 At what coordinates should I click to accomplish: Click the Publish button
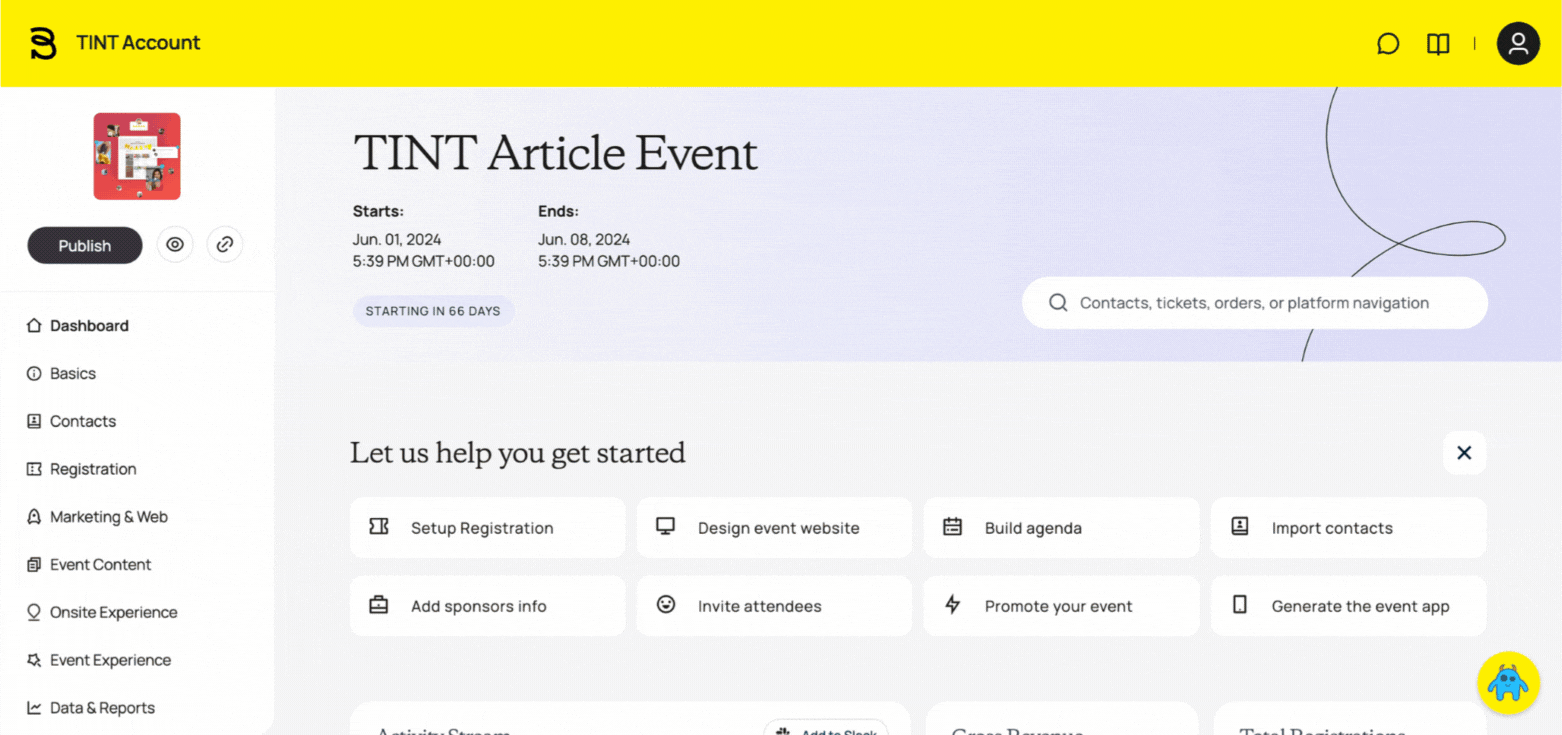click(x=85, y=245)
